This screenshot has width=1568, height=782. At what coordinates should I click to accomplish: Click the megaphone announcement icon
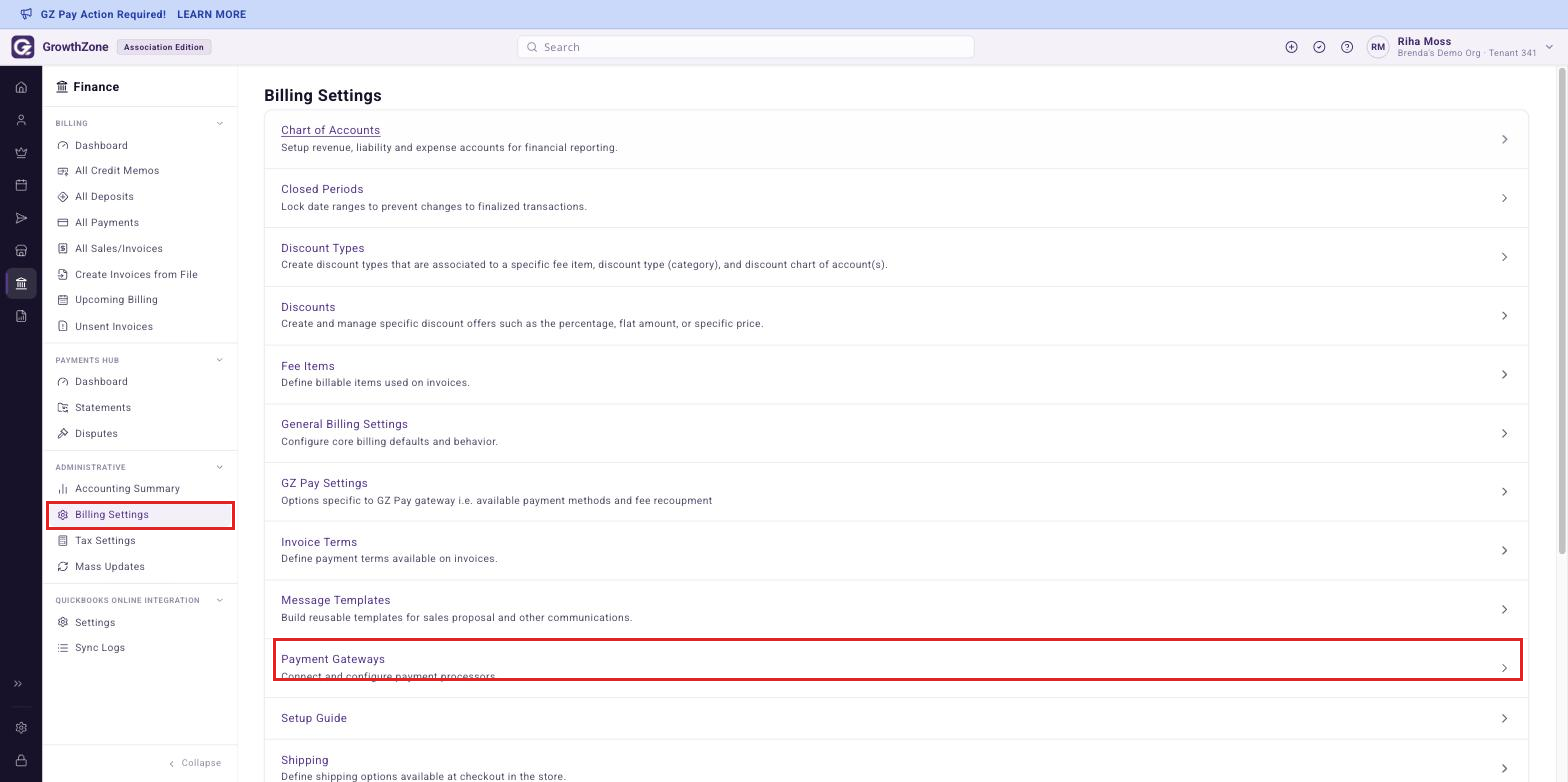pyautogui.click(x=26, y=14)
